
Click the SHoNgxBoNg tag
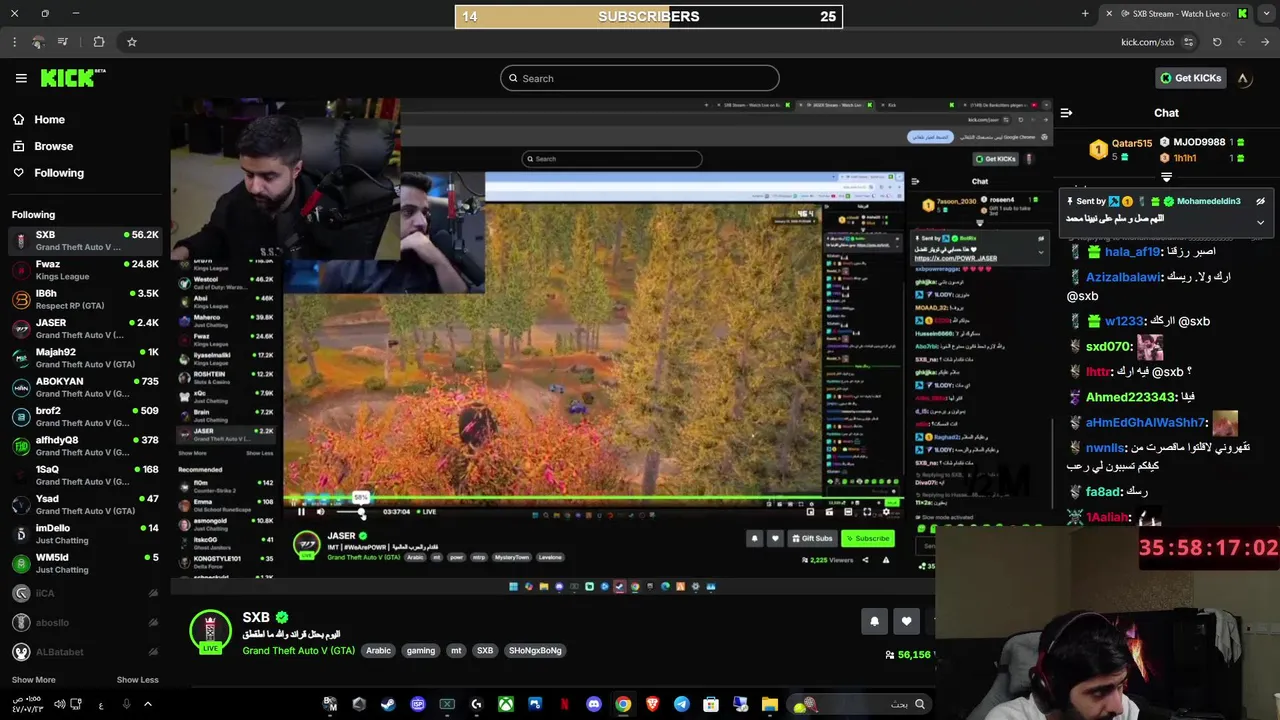click(535, 650)
